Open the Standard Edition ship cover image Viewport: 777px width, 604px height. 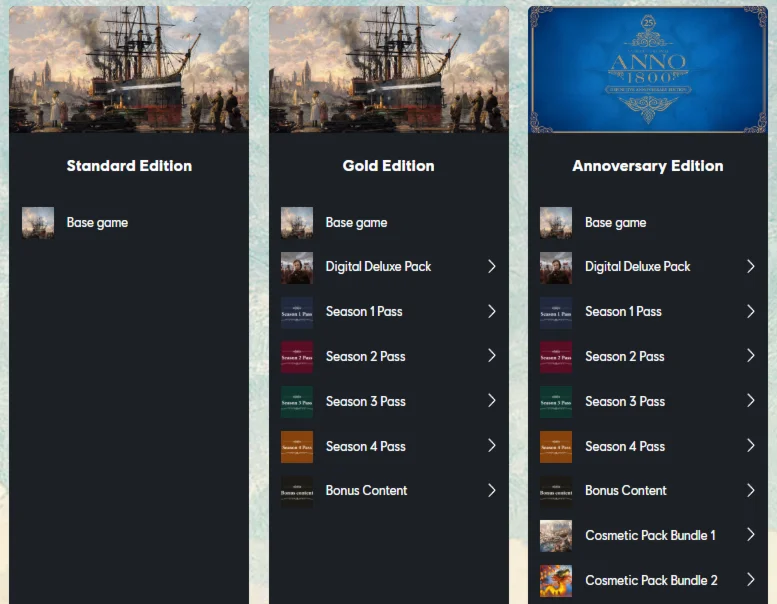click(x=129, y=69)
